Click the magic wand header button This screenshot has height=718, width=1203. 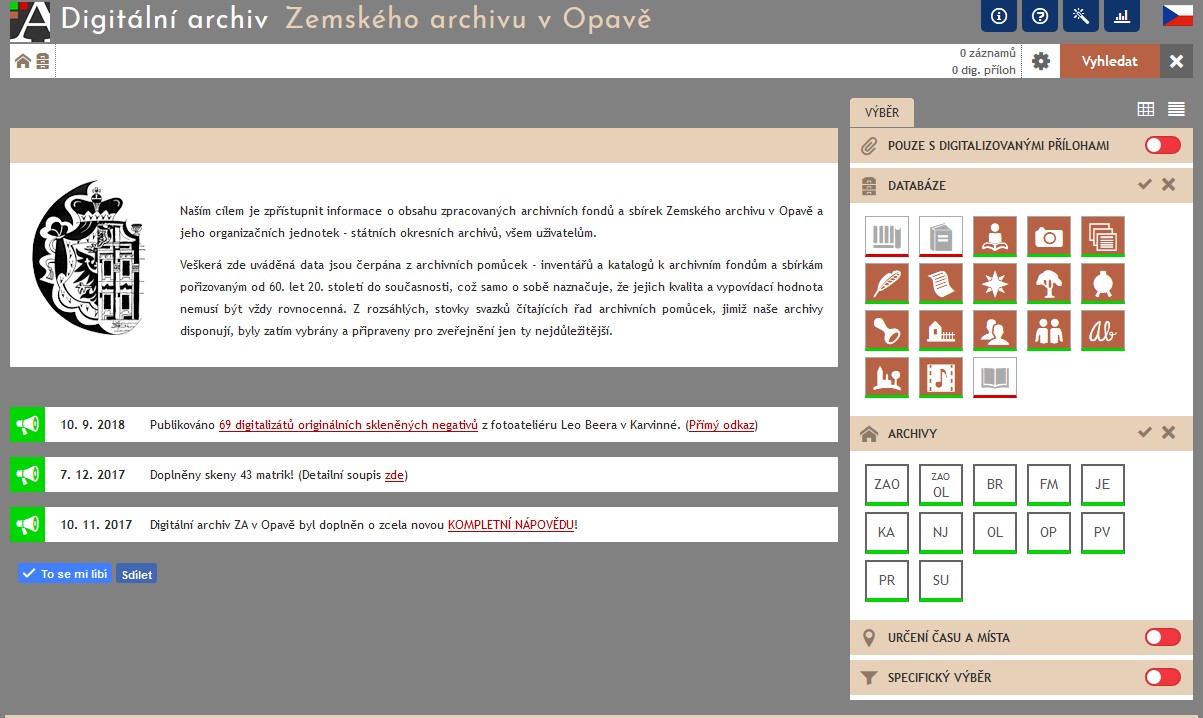[x=1080, y=16]
